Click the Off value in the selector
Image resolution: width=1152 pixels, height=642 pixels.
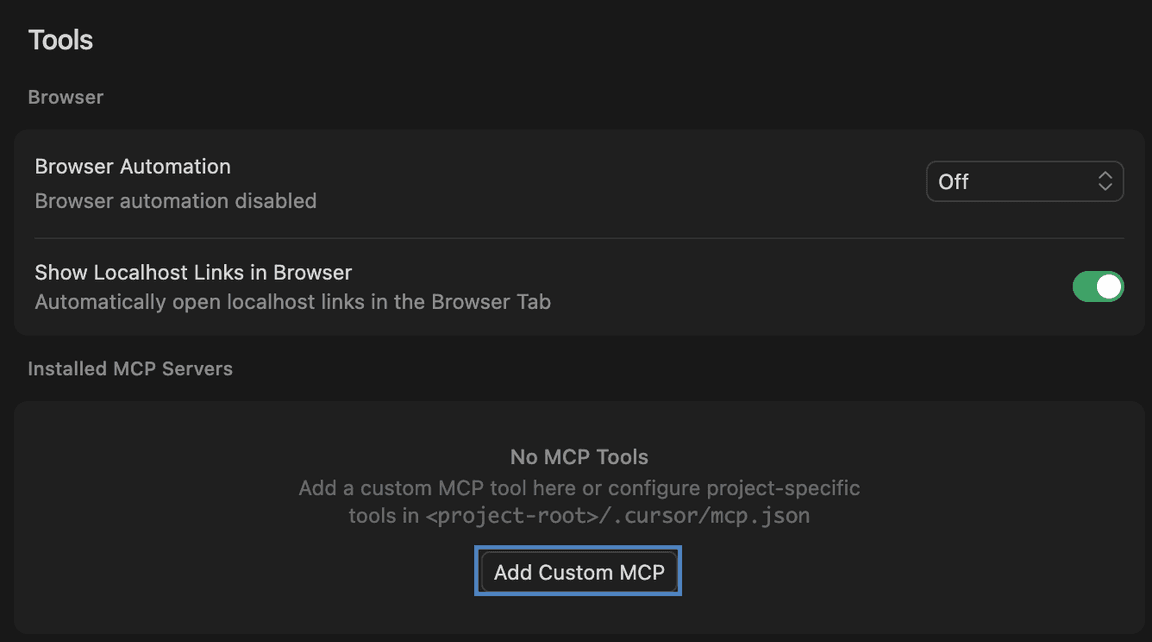(x=954, y=181)
